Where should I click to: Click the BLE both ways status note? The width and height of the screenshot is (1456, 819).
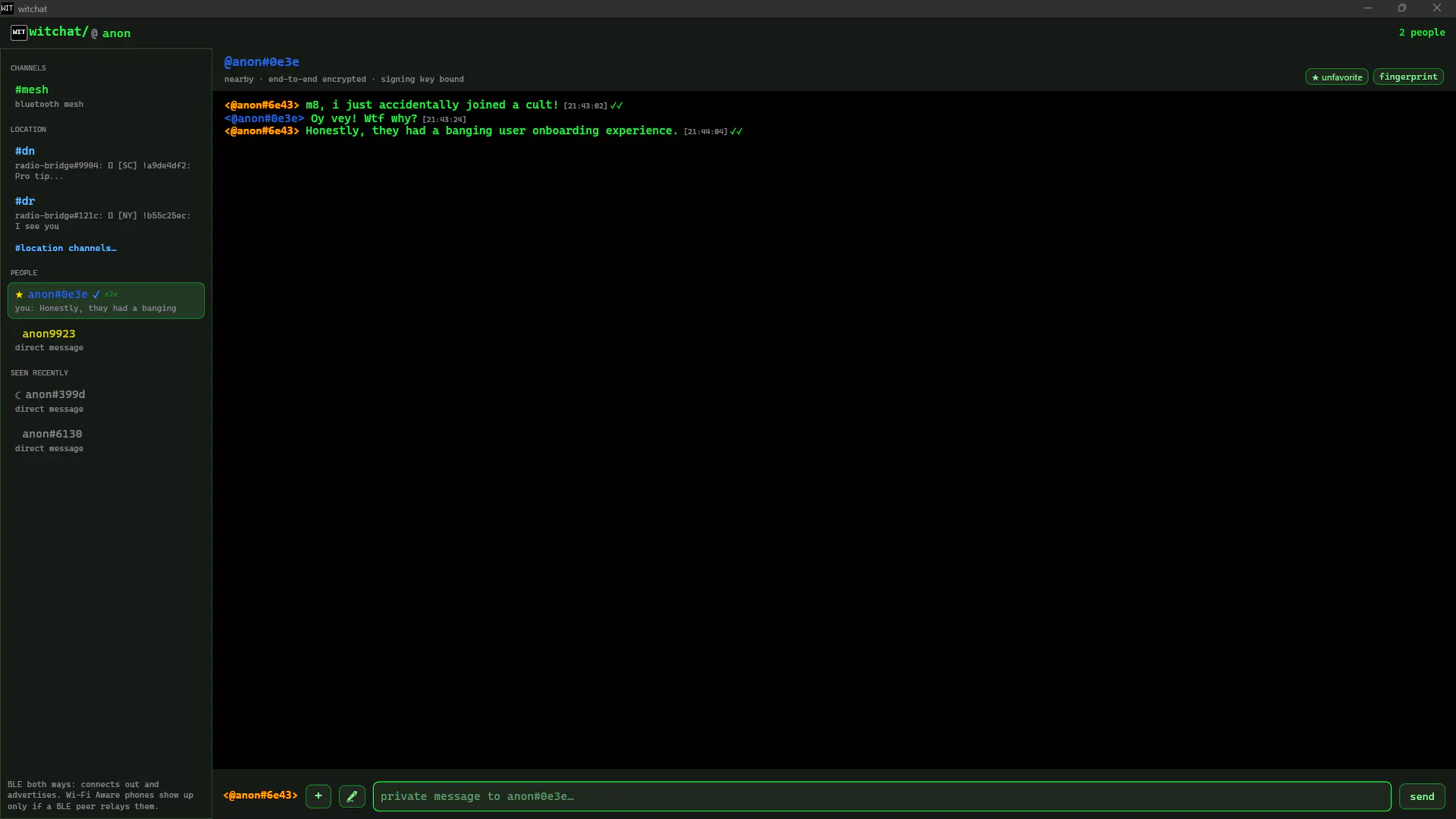(101, 795)
